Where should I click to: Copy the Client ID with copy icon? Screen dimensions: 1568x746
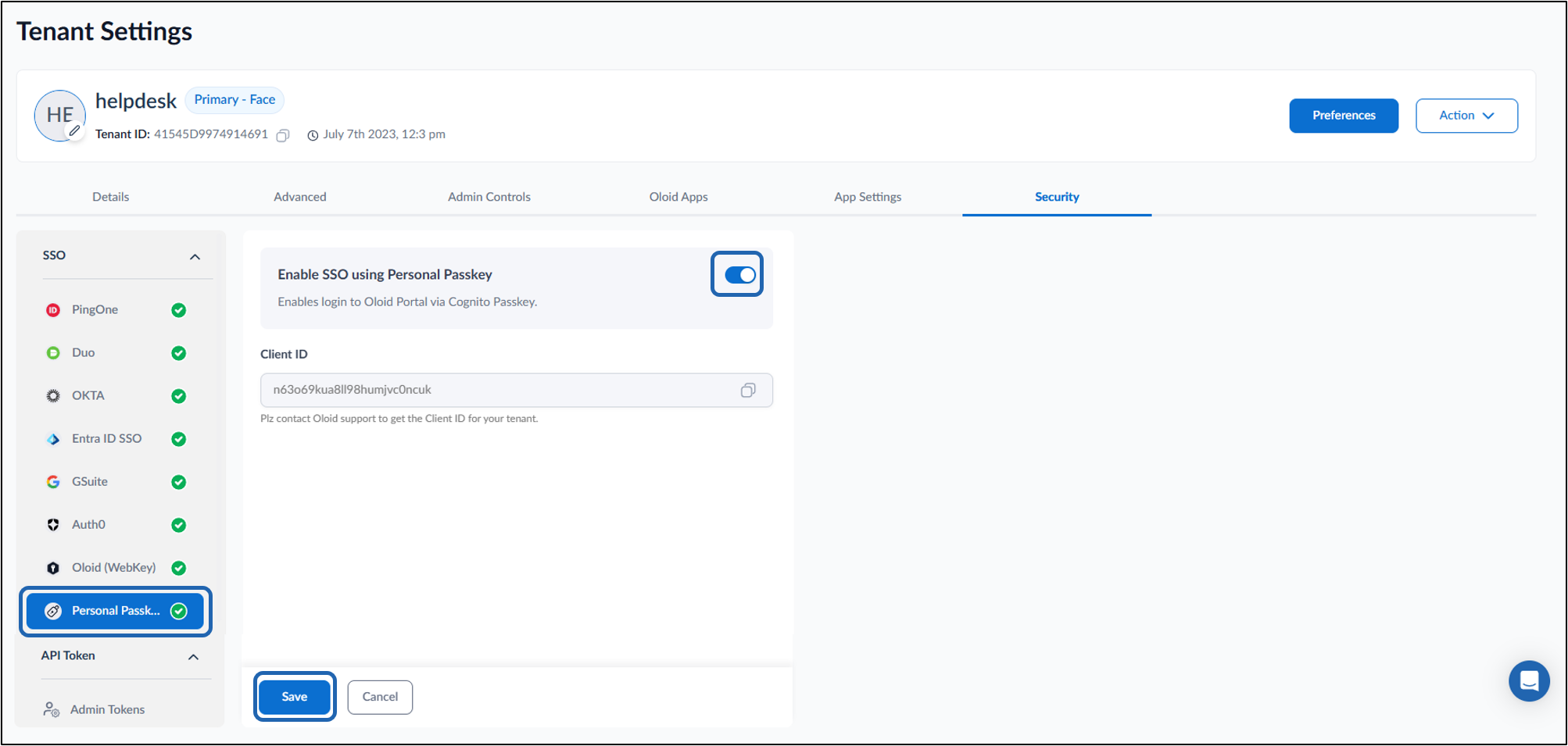748,390
